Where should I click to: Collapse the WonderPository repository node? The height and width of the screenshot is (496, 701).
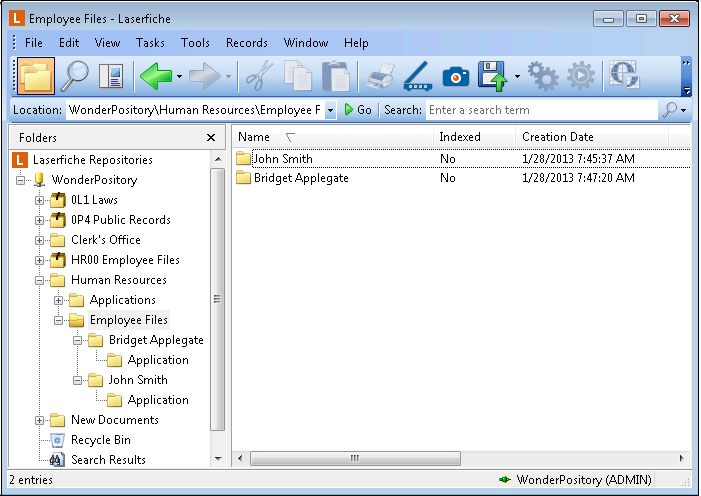point(20,180)
